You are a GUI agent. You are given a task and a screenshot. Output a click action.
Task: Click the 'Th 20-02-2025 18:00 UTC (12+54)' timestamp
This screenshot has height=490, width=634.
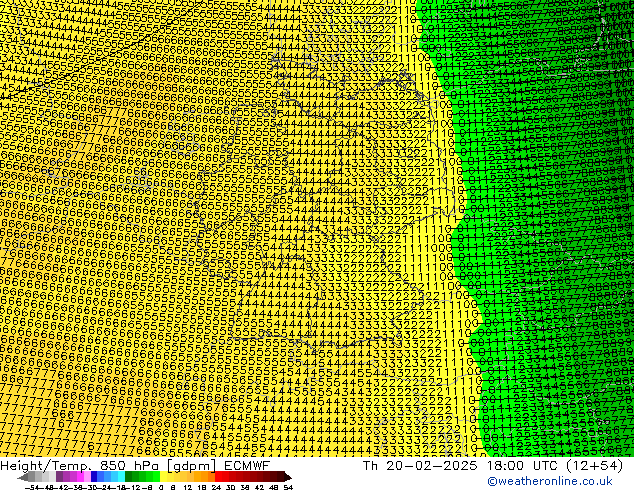[493, 465]
